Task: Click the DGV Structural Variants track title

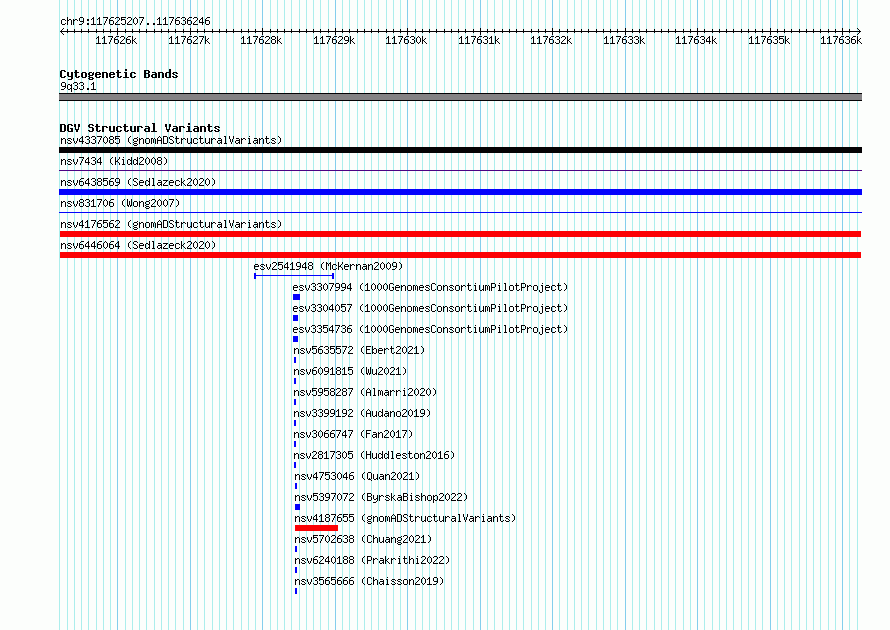Action: [x=140, y=128]
